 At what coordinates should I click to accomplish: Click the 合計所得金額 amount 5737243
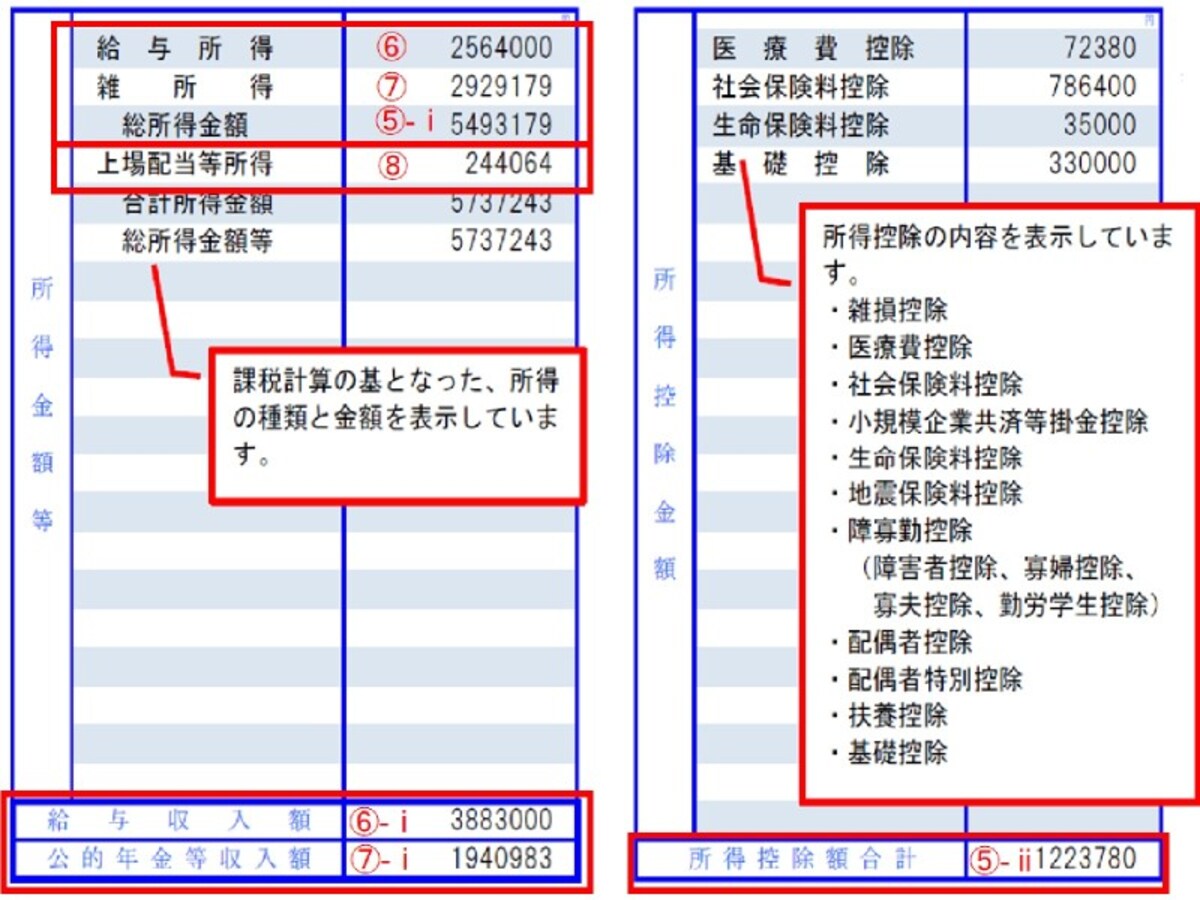coord(501,203)
